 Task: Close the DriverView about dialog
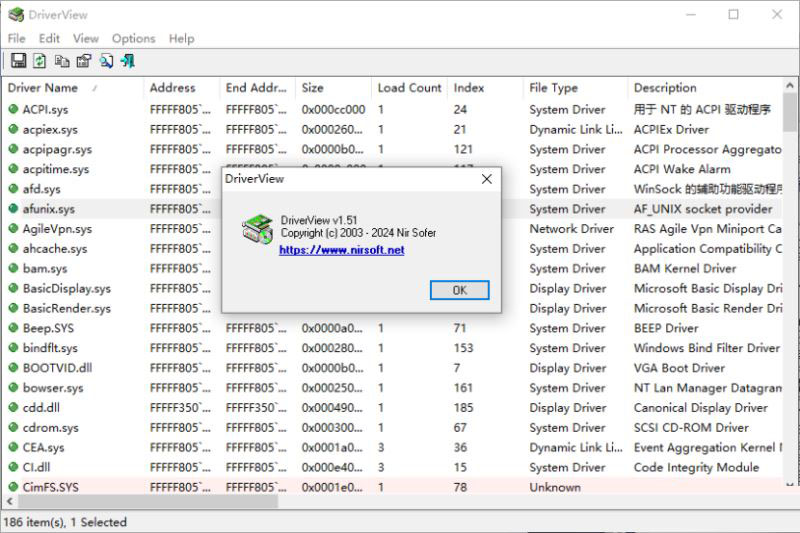coord(487,179)
